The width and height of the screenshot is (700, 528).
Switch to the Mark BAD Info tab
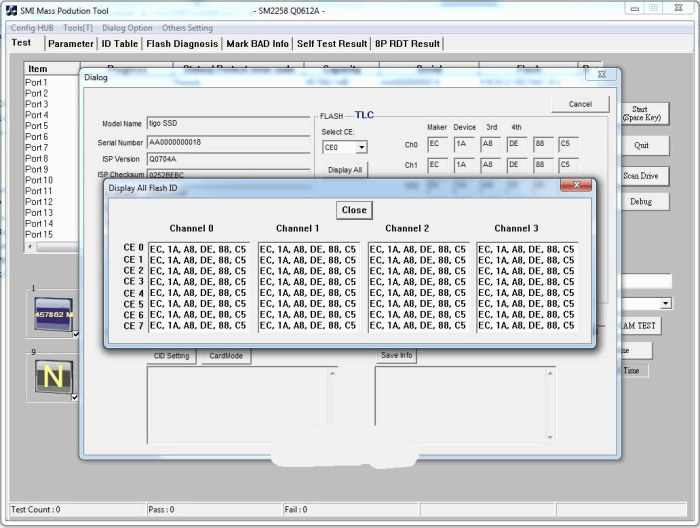coord(257,44)
